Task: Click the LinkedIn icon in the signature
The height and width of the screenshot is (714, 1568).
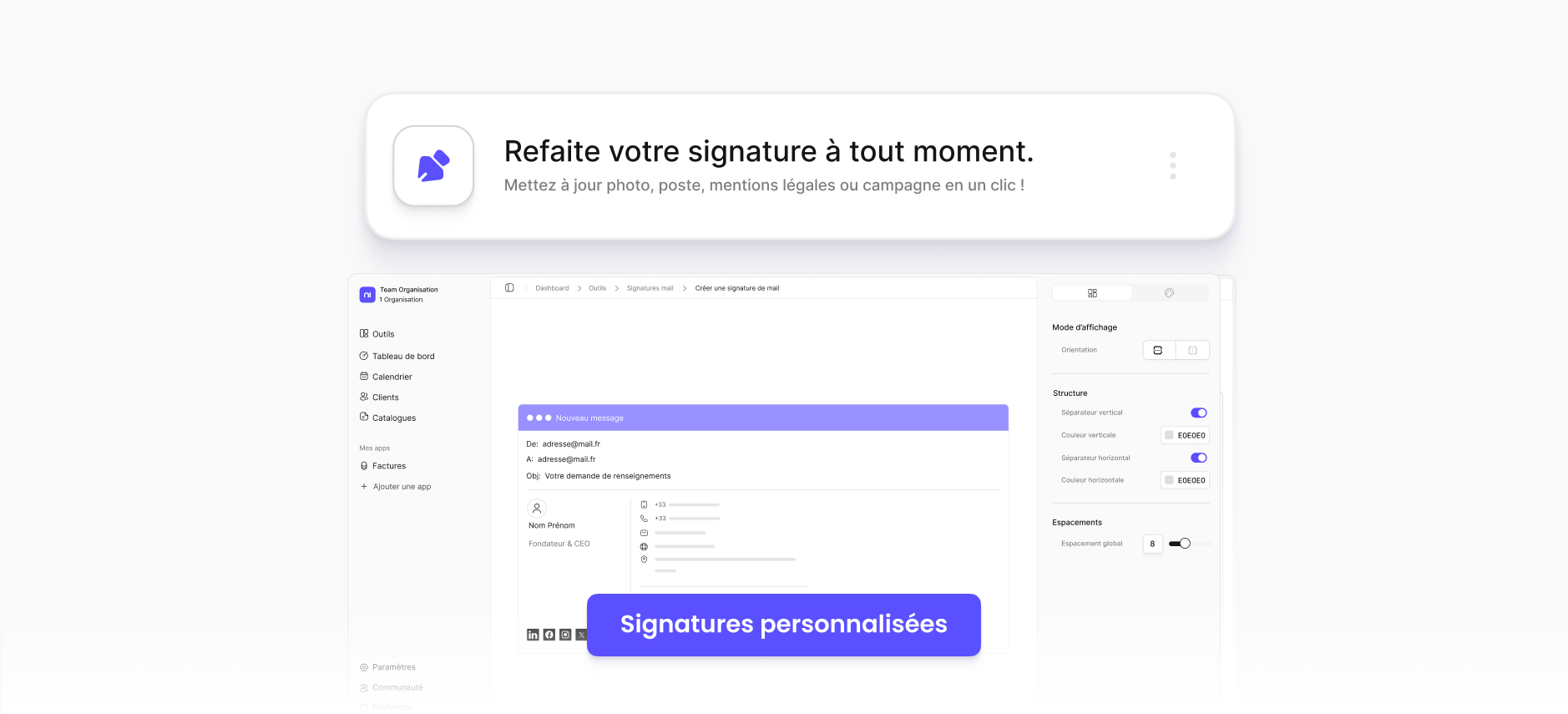Action: 533,635
